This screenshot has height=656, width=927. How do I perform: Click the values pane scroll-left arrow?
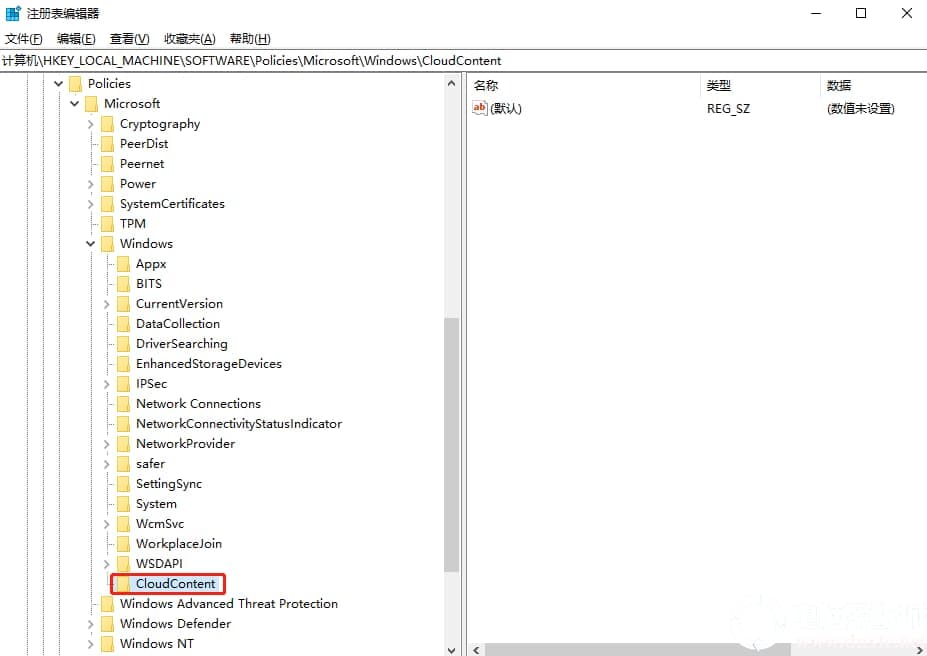(x=477, y=650)
